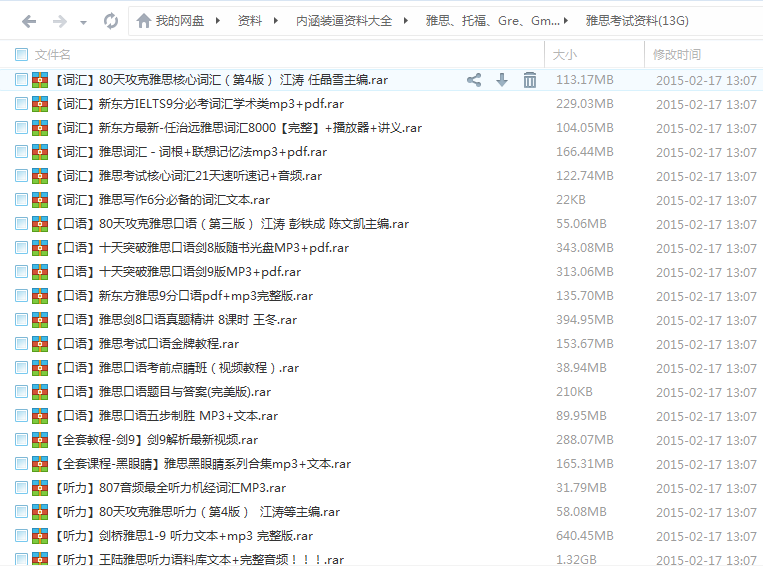Sort by 大小 column header
Viewport: 763px width, 574px height.
tap(565, 54)
